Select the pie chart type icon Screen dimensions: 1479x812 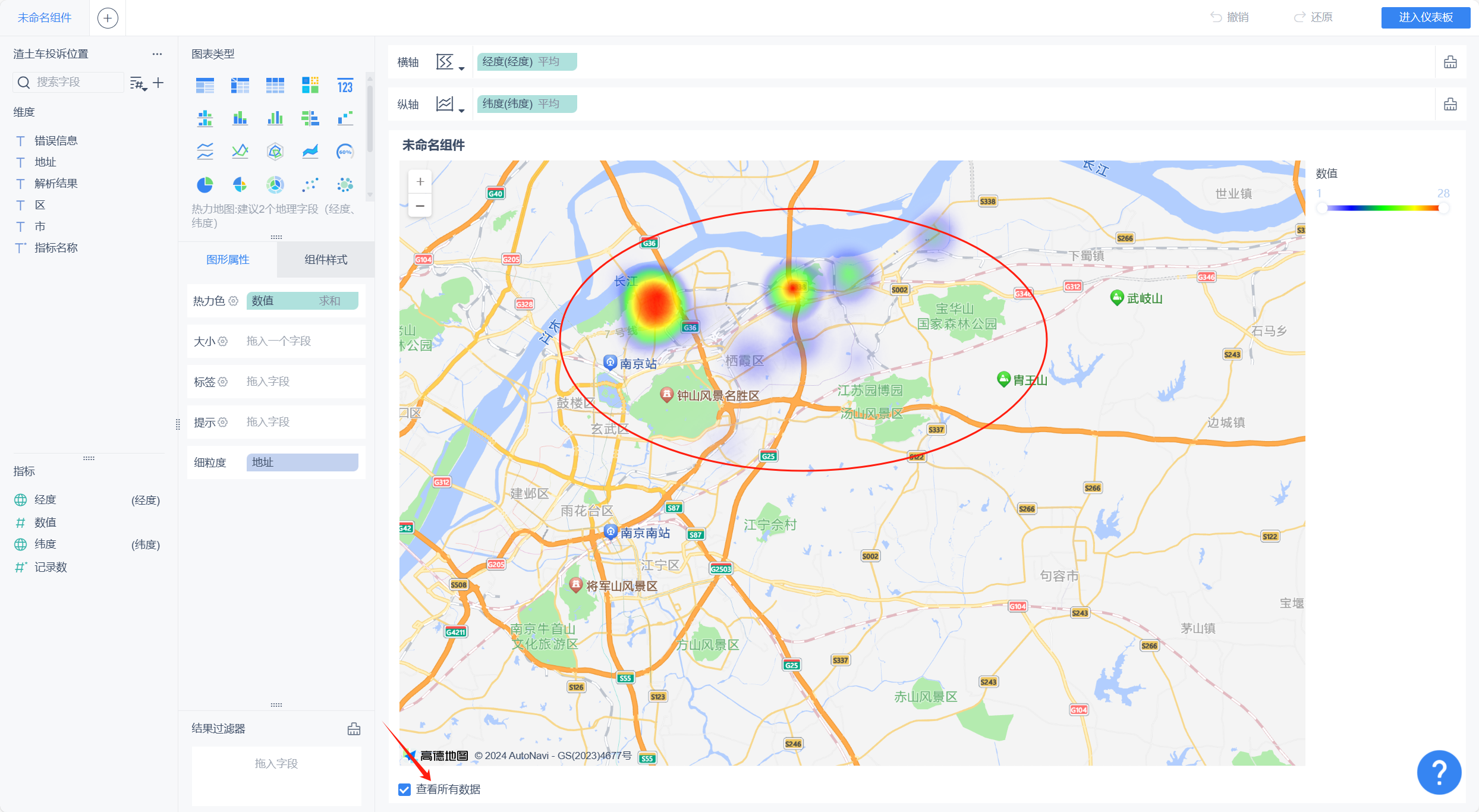(204, 185)
